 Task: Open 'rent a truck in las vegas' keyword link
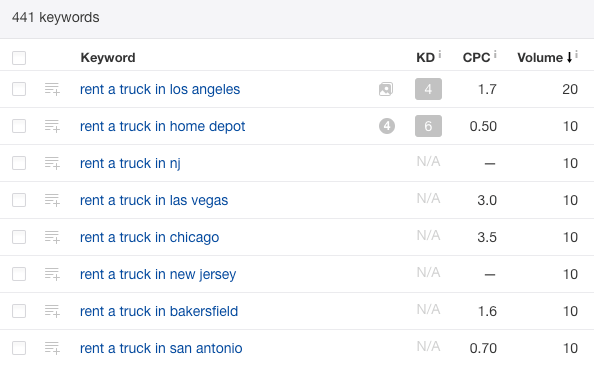[x=154, y=200]
